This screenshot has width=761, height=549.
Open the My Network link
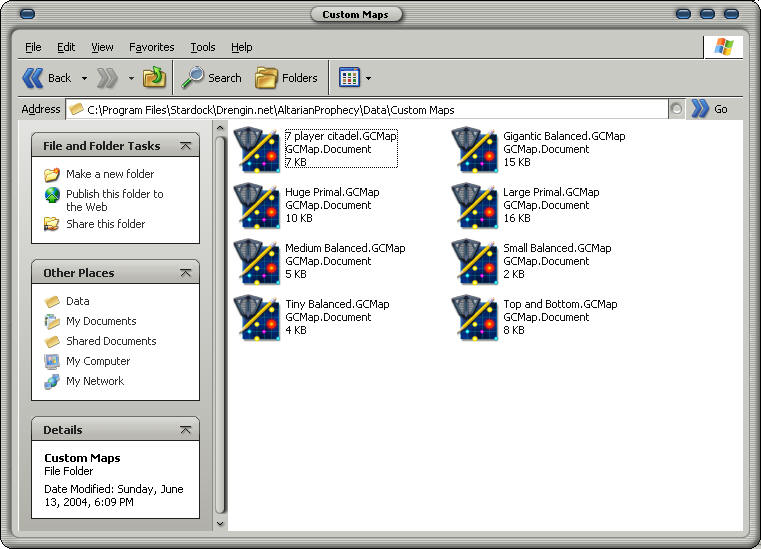pyautogui.click(x=95, y=381)
